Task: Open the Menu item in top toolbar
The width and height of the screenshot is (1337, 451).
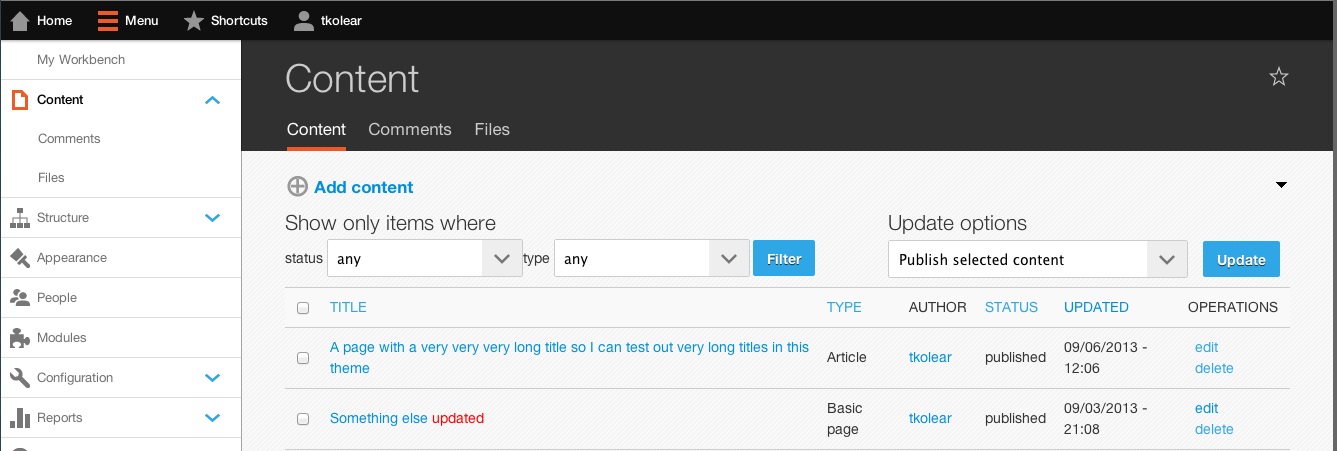Action: click(128, 20)
